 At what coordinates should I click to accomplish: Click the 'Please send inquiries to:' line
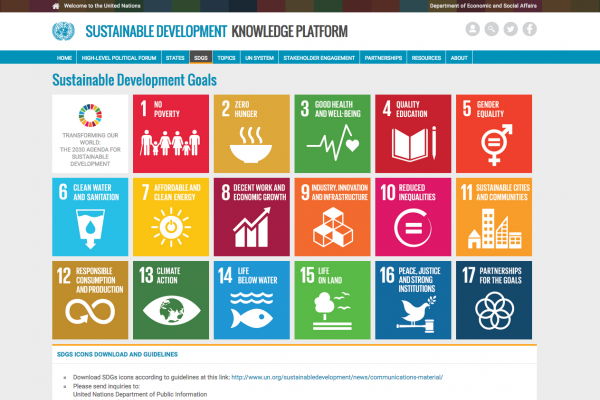tap(106, 386)
